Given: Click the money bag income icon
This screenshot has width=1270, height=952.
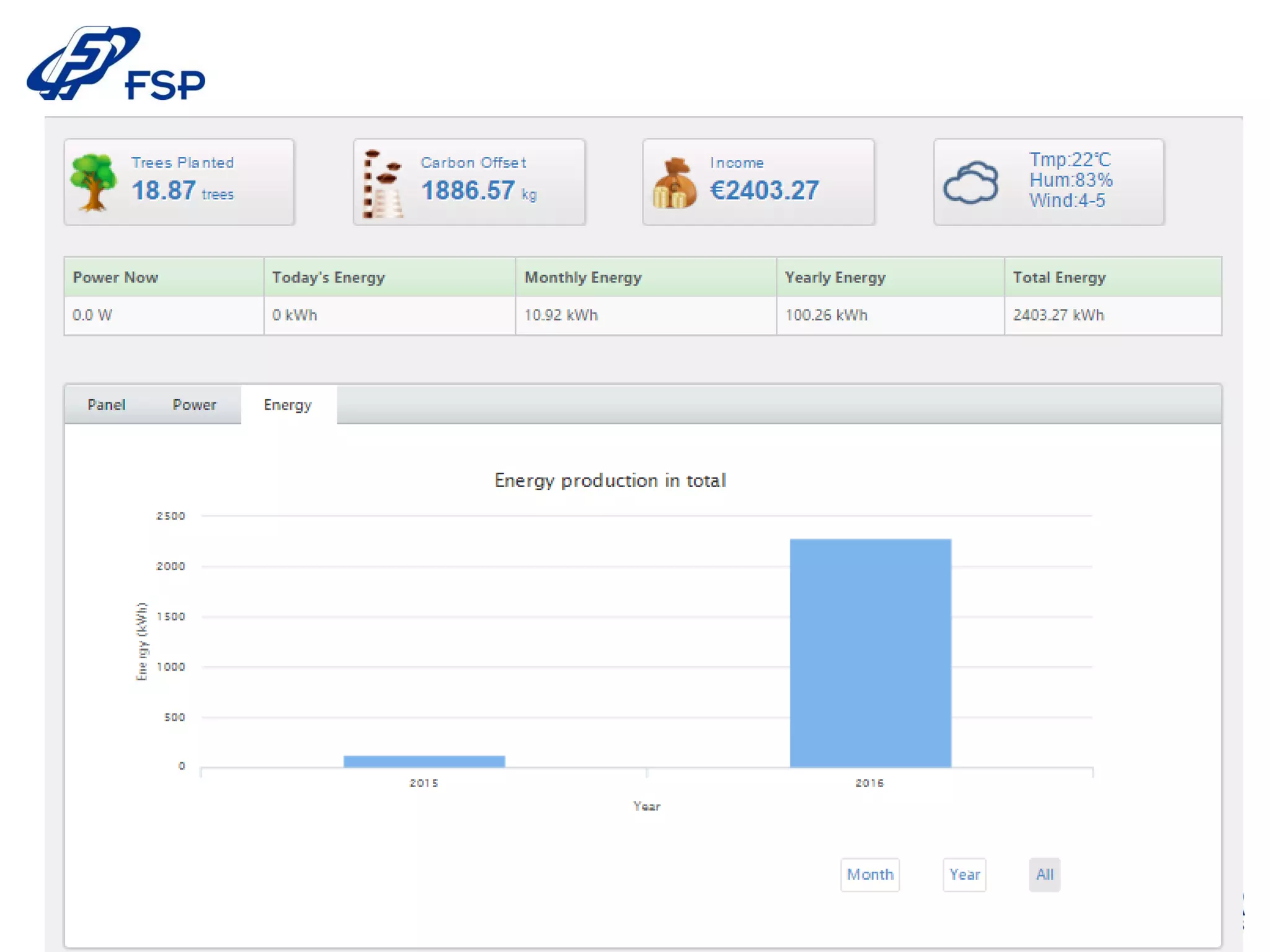Looking at the screenshot, I should [674, 184].
